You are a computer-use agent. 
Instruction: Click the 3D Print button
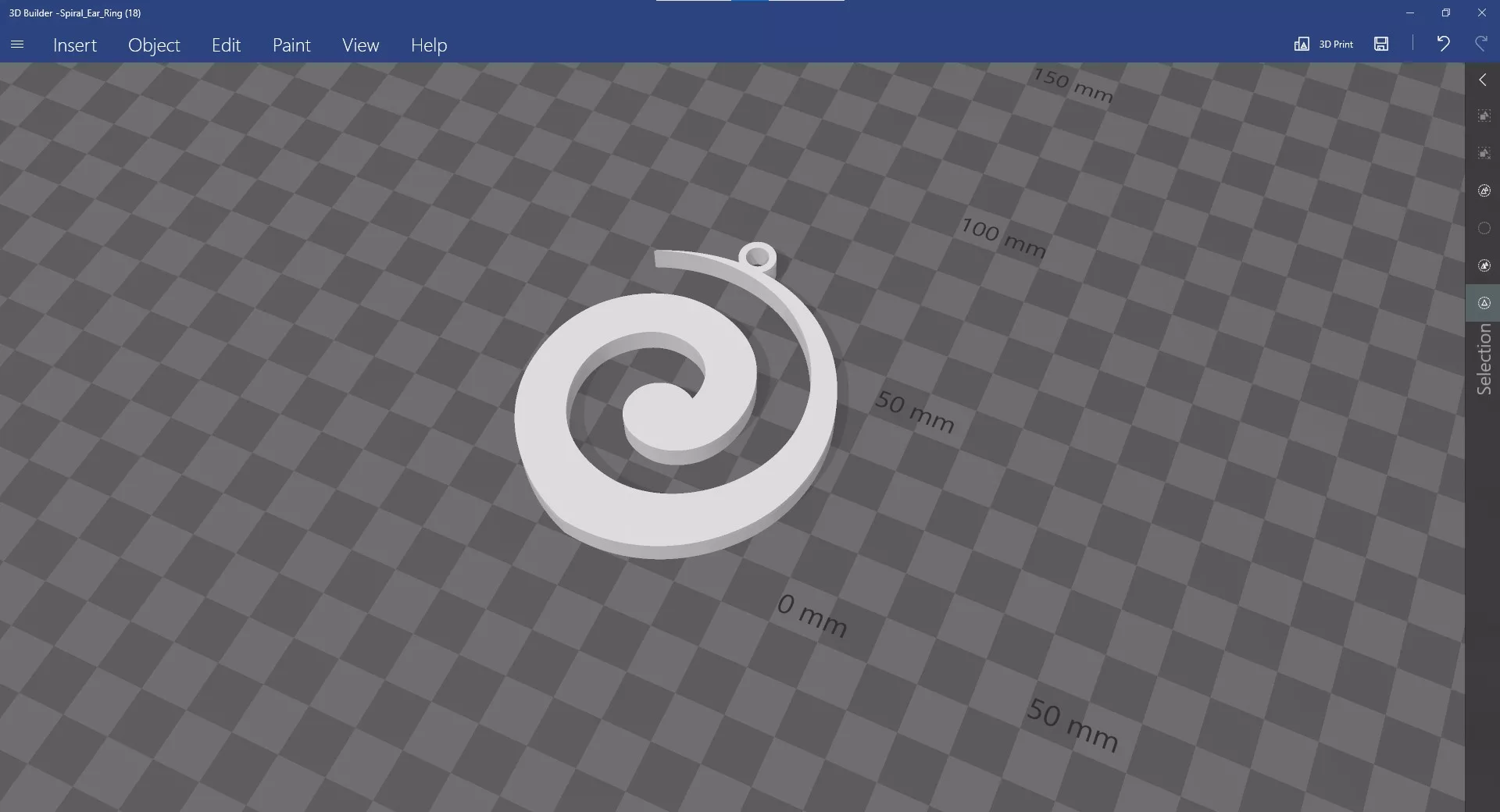(1323, 45)
